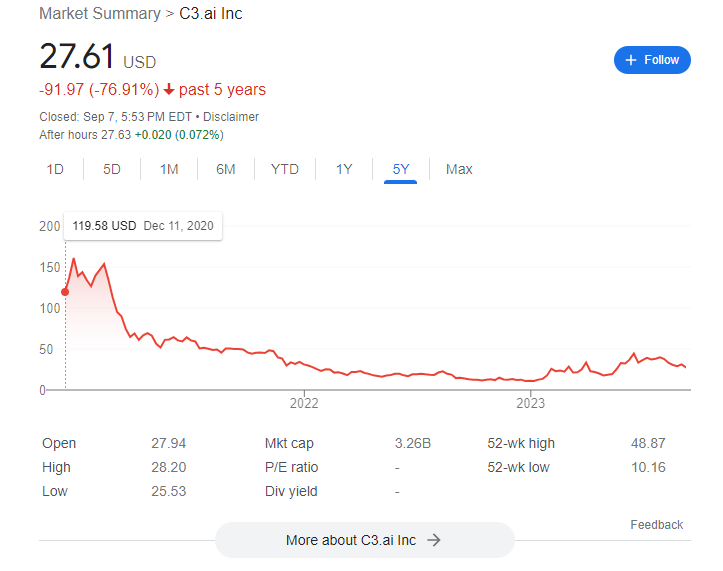The height and width of the screenshot is (571, 723).
Task: Click the 119.58 USD tooltip
Action: pyautogui.click(x=143, y=226)
